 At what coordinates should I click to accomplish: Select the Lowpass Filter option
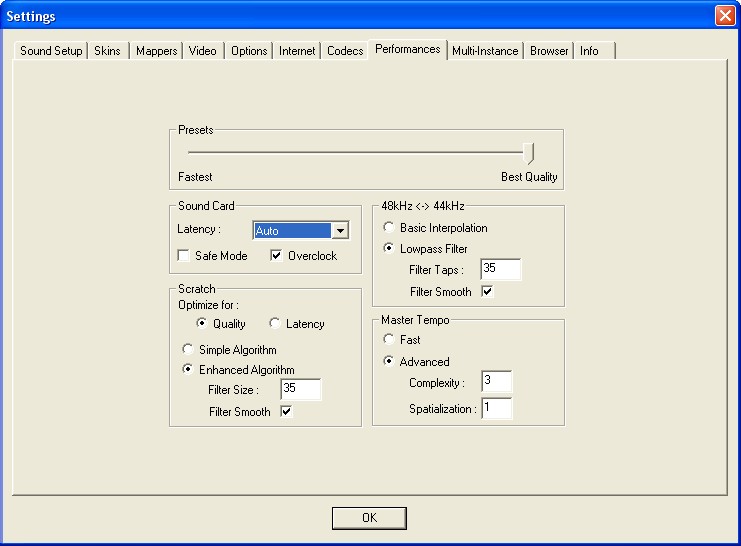click(x=389, y=249)
